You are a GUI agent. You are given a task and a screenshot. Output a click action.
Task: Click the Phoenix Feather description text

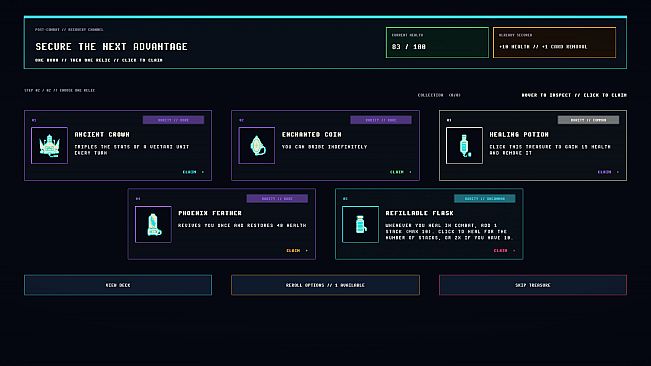pyautogui.click(x=242, y=225)
